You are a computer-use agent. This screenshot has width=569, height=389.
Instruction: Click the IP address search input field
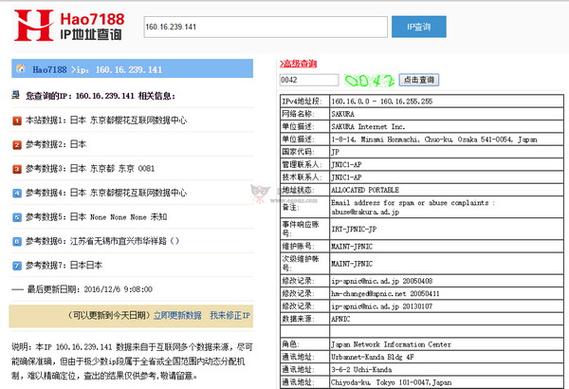(266, 27)
